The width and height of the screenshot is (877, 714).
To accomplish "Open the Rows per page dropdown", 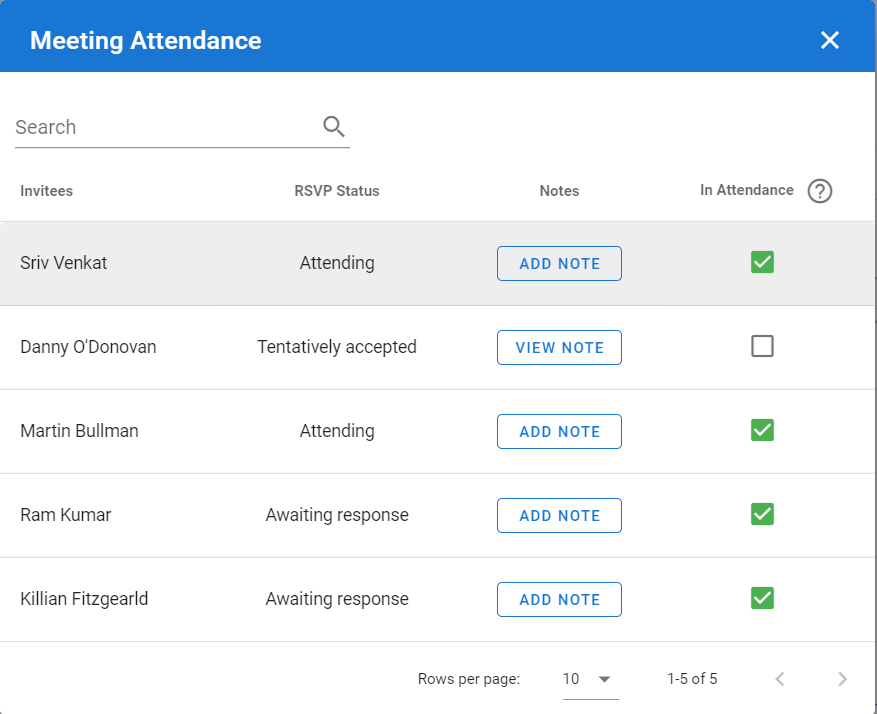I will (x=590, y=679).
